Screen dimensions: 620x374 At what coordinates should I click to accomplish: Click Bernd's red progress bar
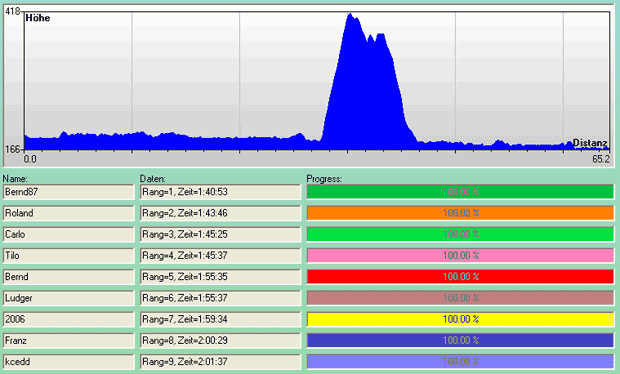pos(460,277)
